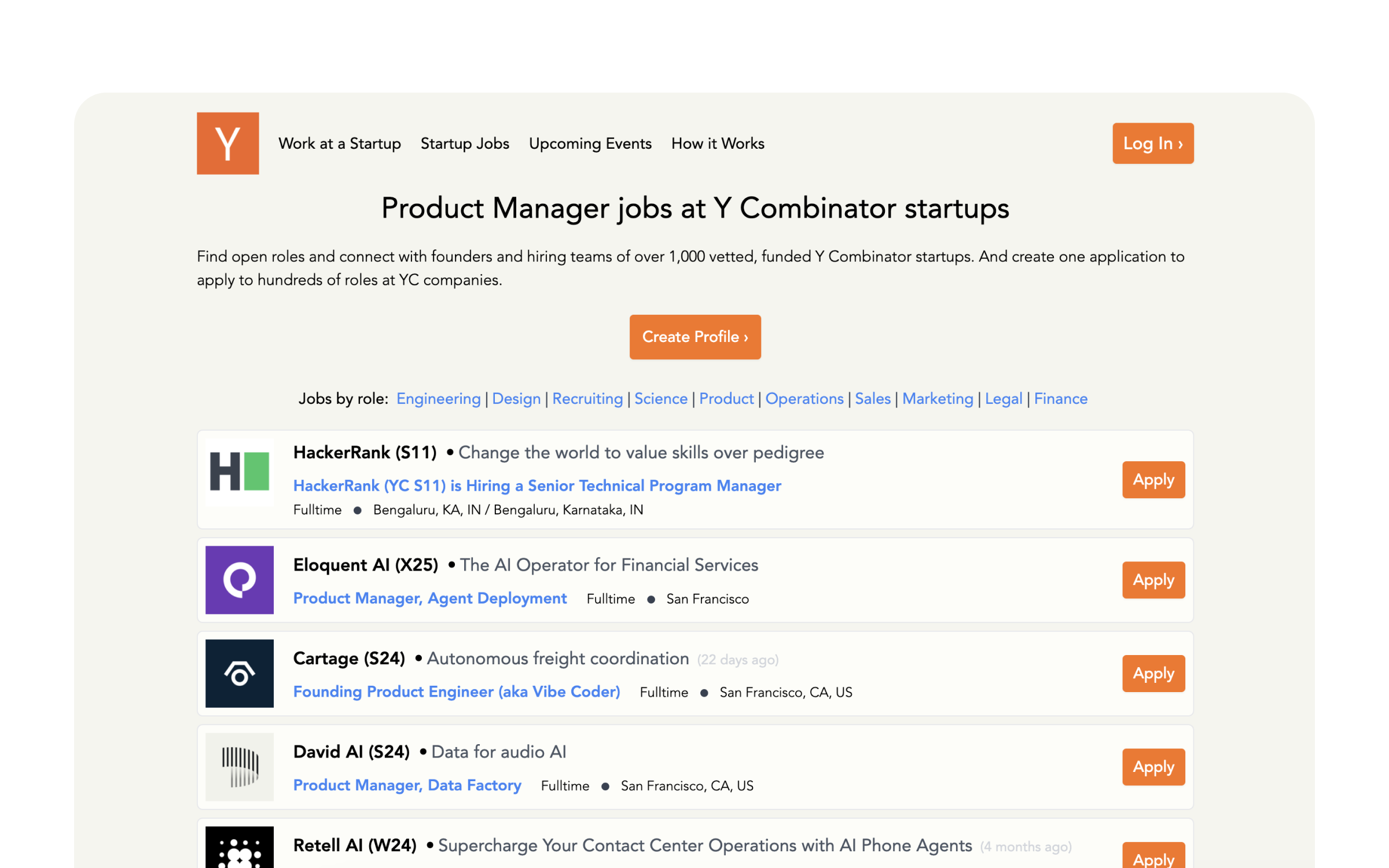
Task: Click the Create Profile button
Action: click(x=695, y=337)
